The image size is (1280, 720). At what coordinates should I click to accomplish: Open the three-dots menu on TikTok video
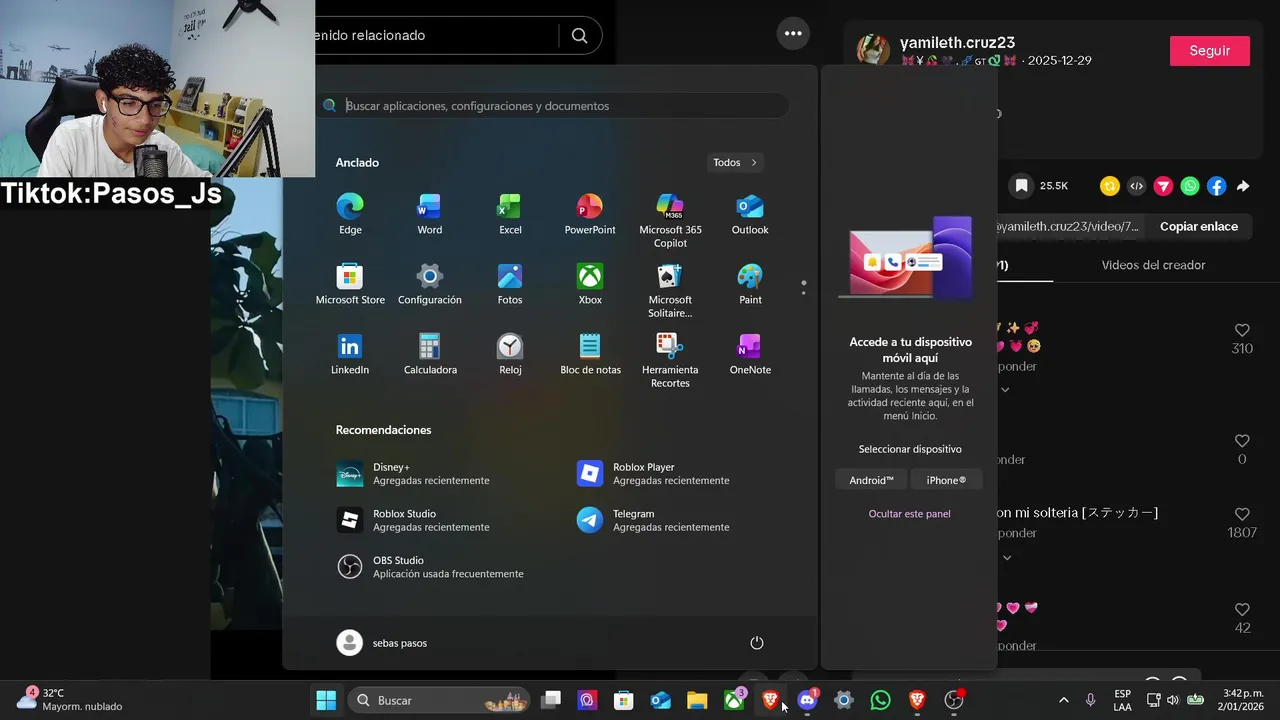point(793,33)
